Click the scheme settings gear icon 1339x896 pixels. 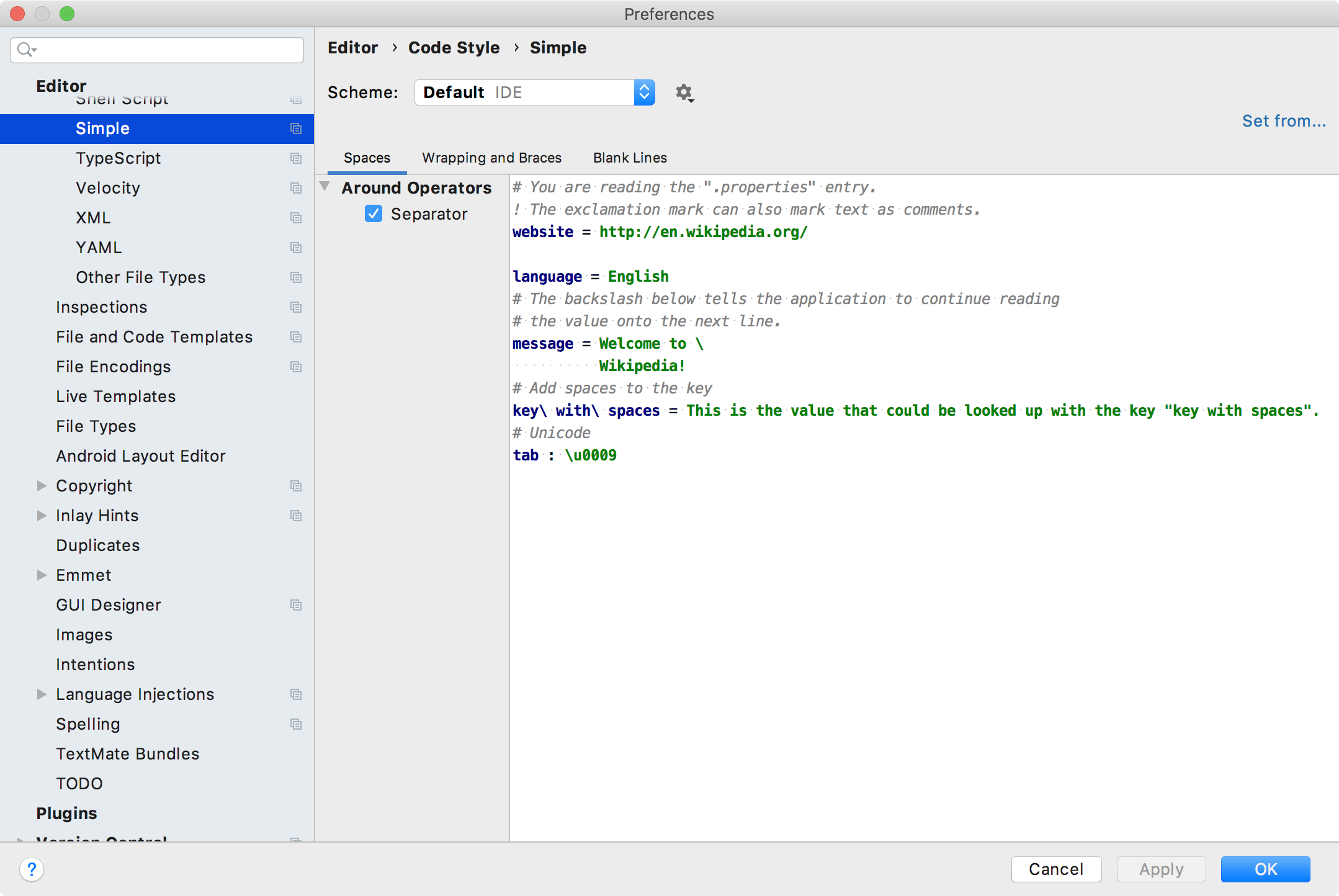click(x=684, y=93)
